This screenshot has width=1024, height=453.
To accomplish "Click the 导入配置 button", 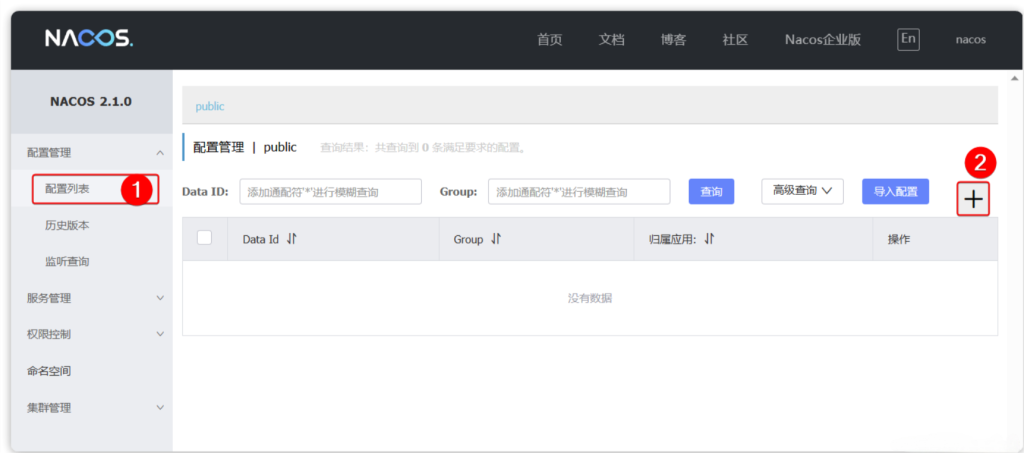I will (x=895, y=191).
